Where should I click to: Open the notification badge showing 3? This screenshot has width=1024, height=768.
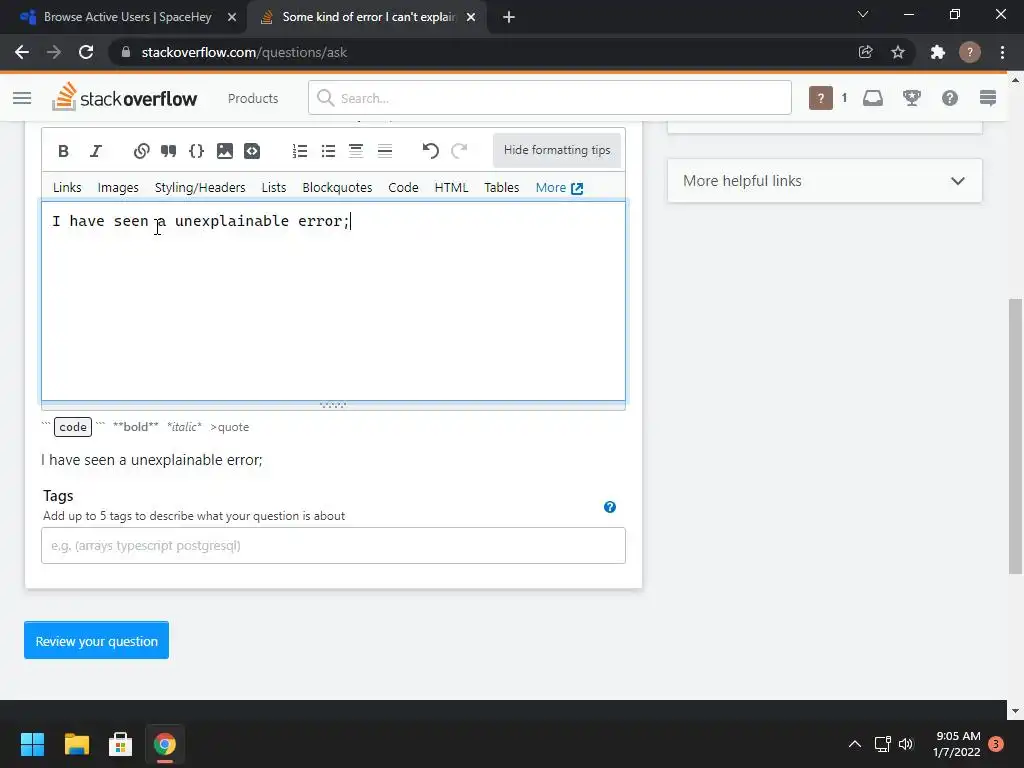click(x=996, y=744)
